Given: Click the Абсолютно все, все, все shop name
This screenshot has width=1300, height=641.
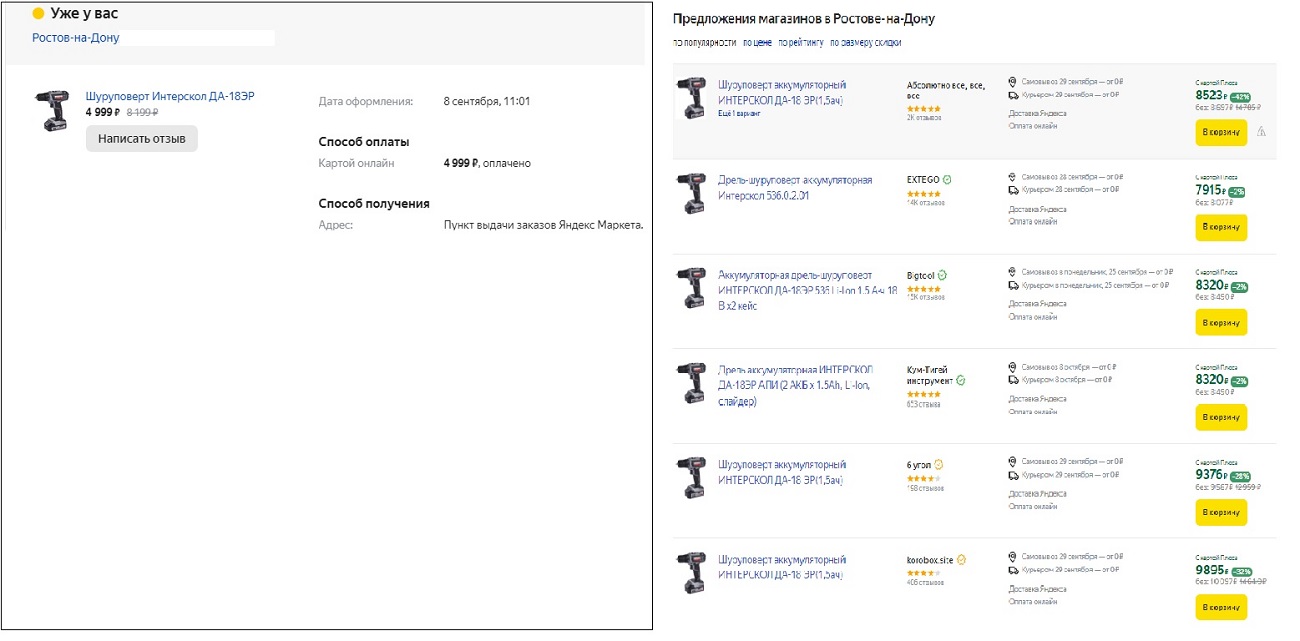Looking at the screenshot, I should (945, 90).
